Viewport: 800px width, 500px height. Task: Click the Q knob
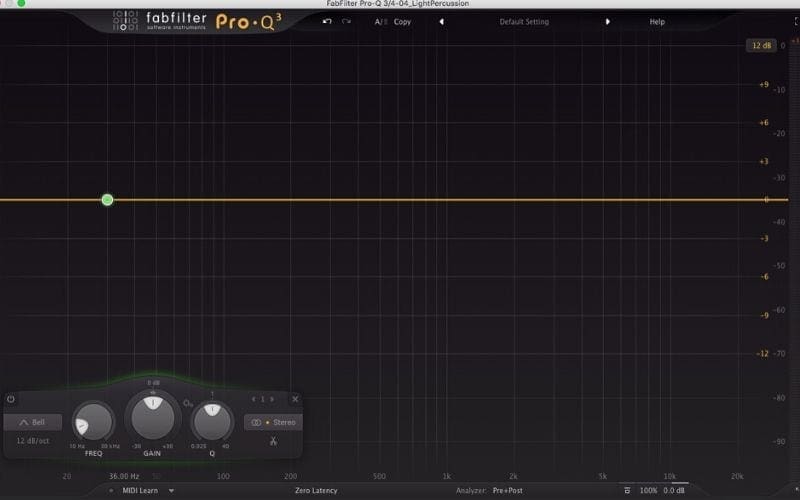[212, 422]
